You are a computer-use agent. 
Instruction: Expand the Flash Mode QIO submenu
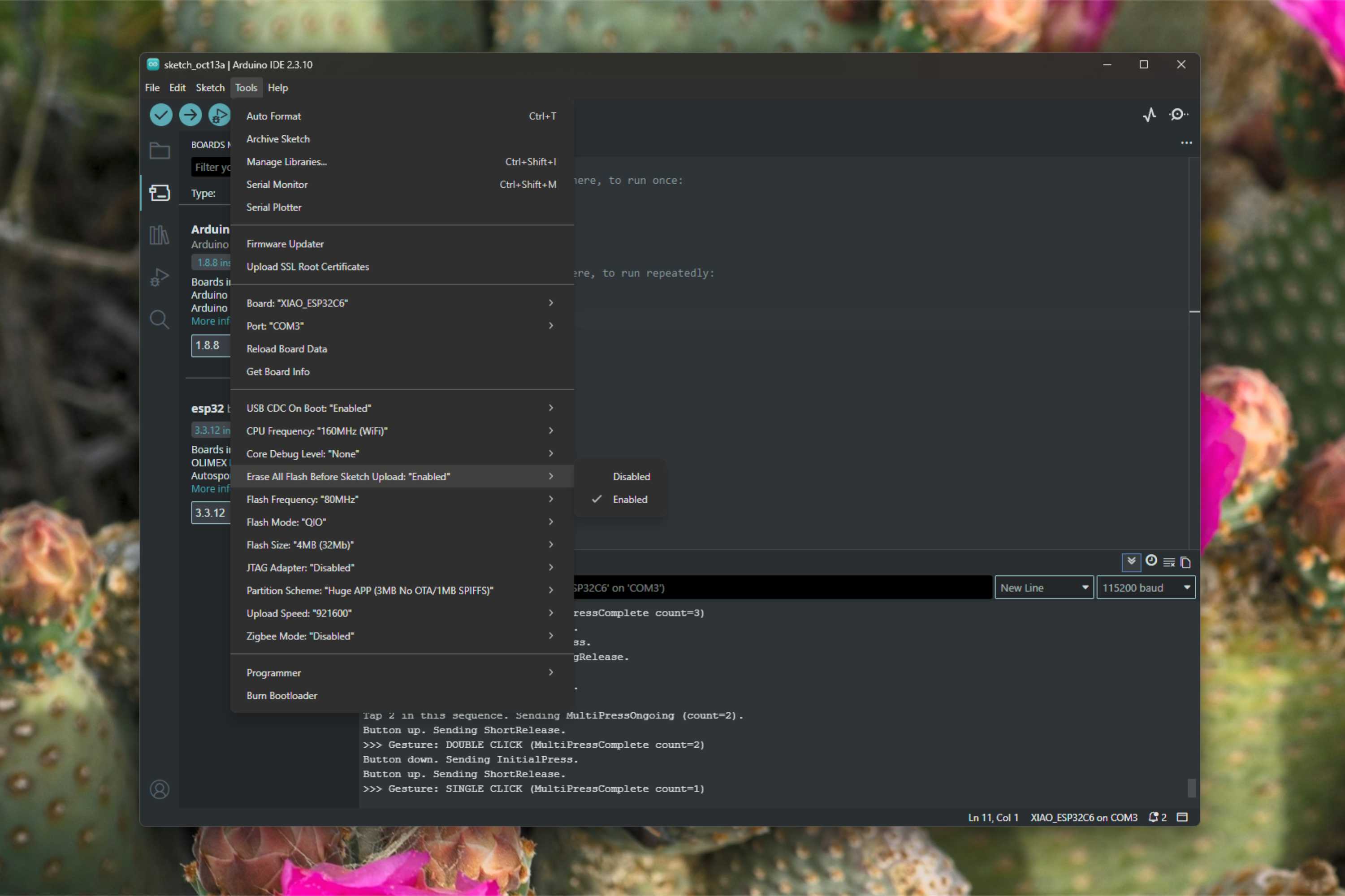click(402, 522)
